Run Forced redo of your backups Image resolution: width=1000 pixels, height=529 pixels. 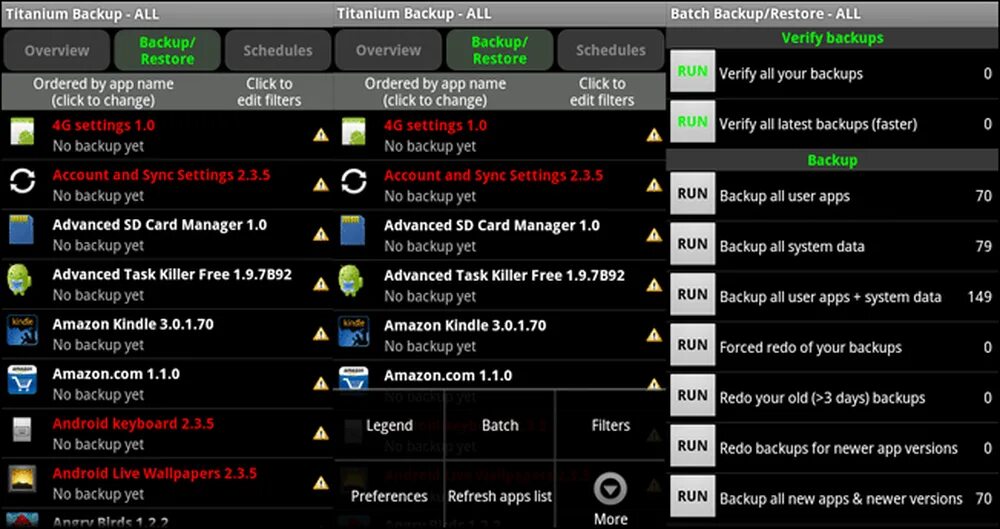click(692, 345)
